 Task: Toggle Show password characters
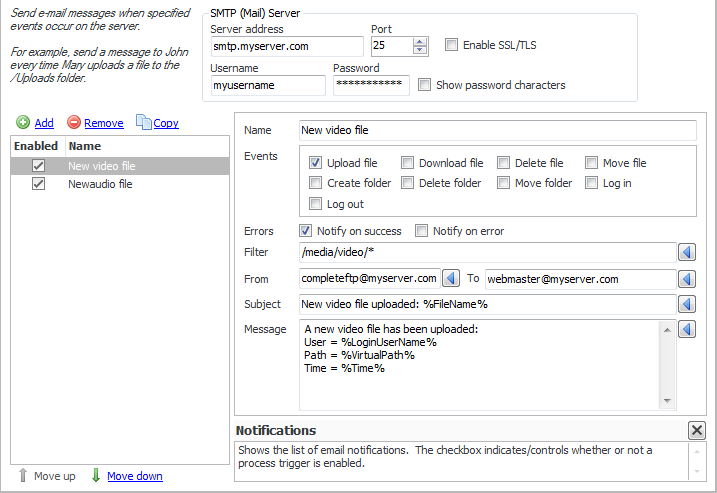click(x=425, y=85)
